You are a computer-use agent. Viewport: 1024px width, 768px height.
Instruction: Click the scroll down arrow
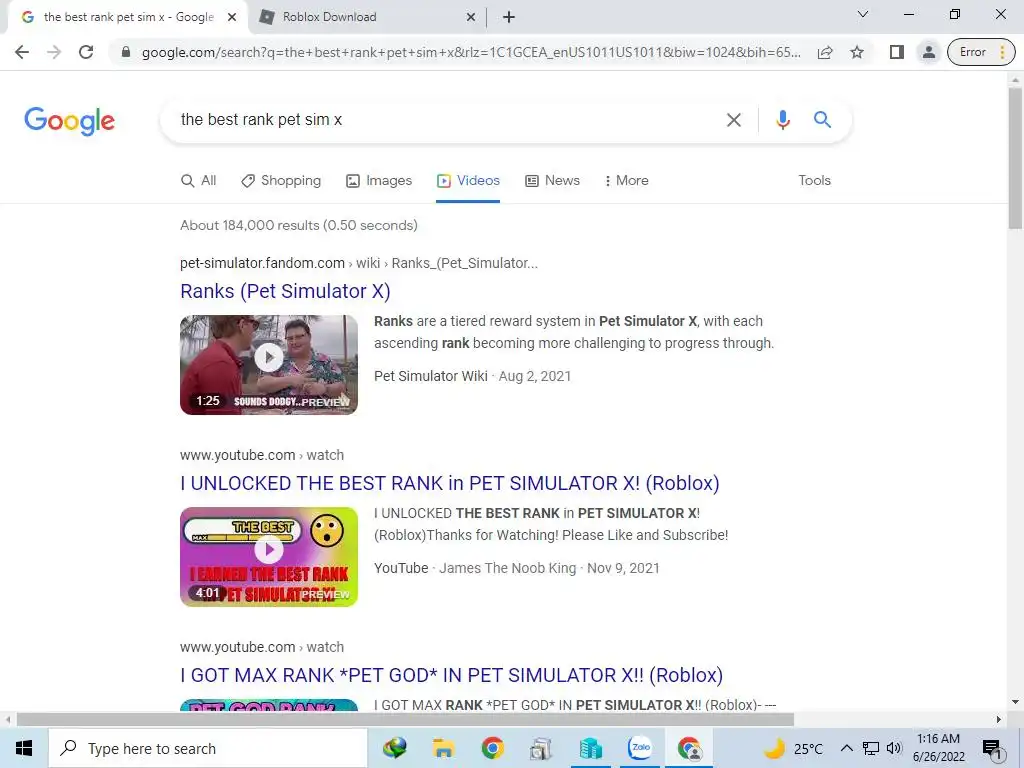(x=1015, y=703)
